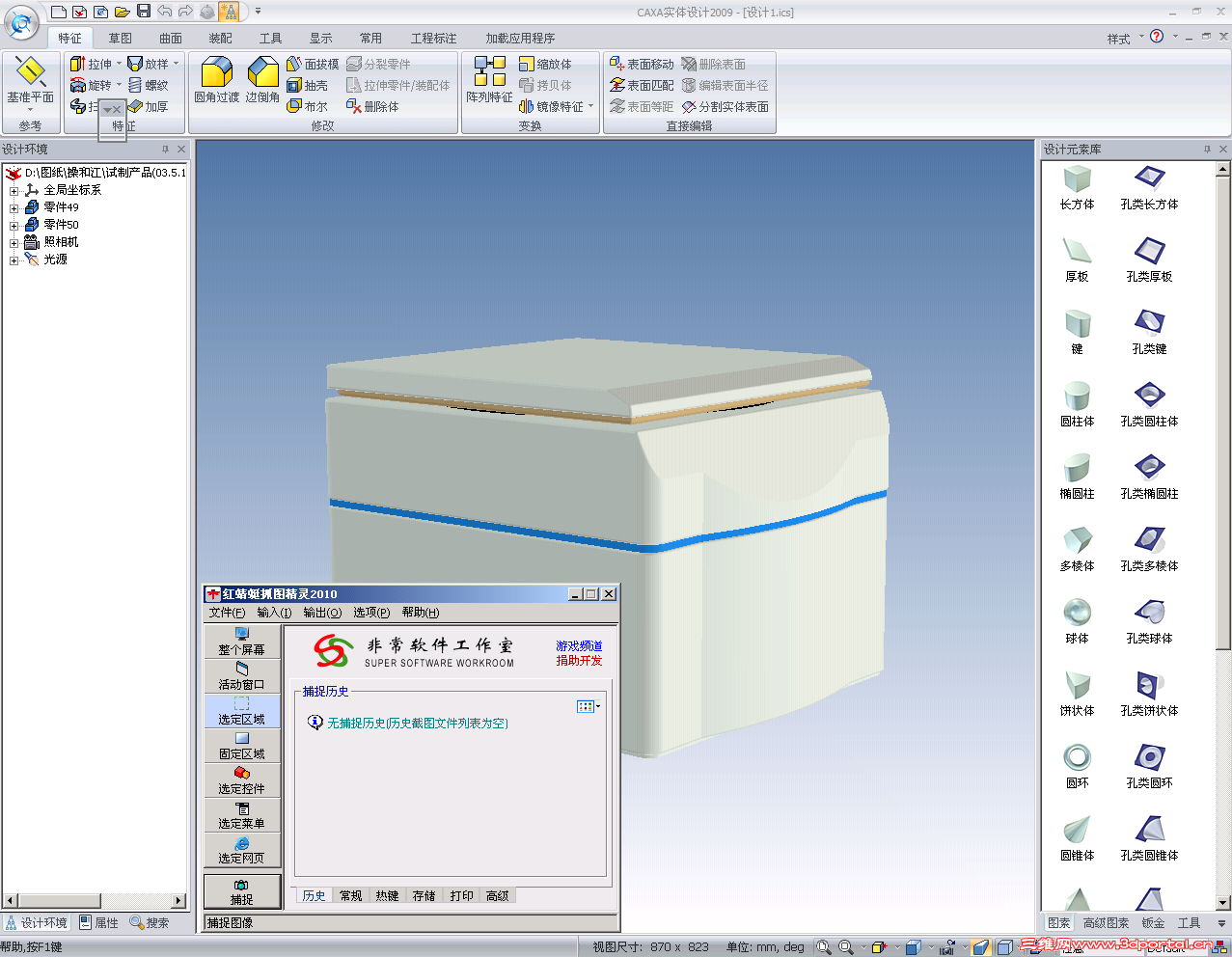
Task: Expand the 零件50 tree node
Action: click(x=14, y=226)
